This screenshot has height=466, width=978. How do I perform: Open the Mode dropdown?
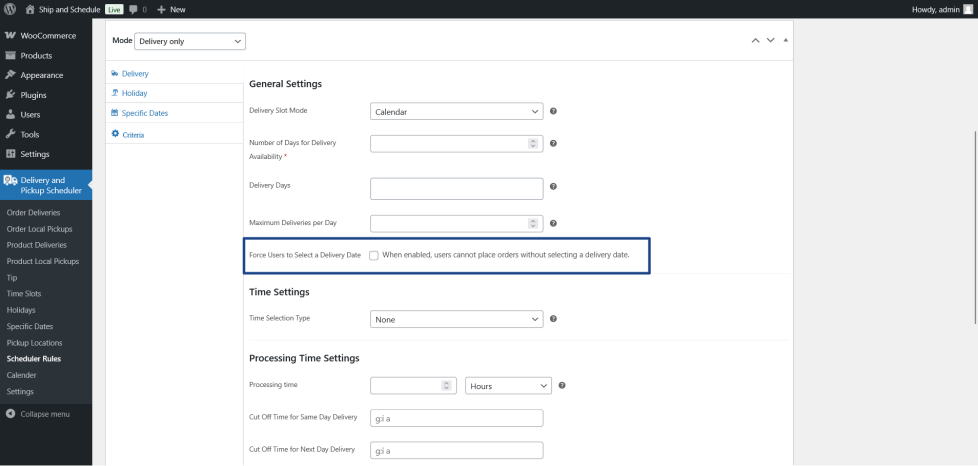click(189, 41)
